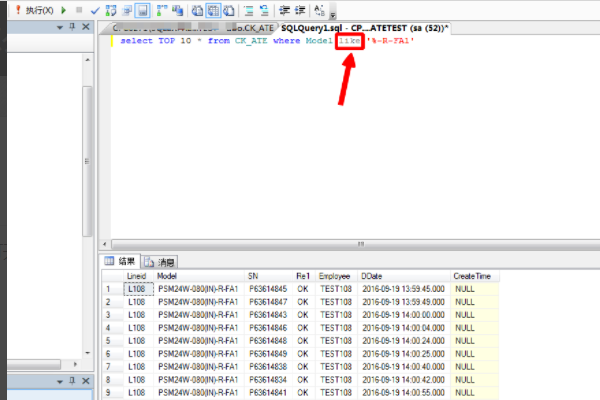Click the Re1 column header
Image resolution: width=600 pixels, height=400 pixels.
pyautogui.click(x=304, y=276)
